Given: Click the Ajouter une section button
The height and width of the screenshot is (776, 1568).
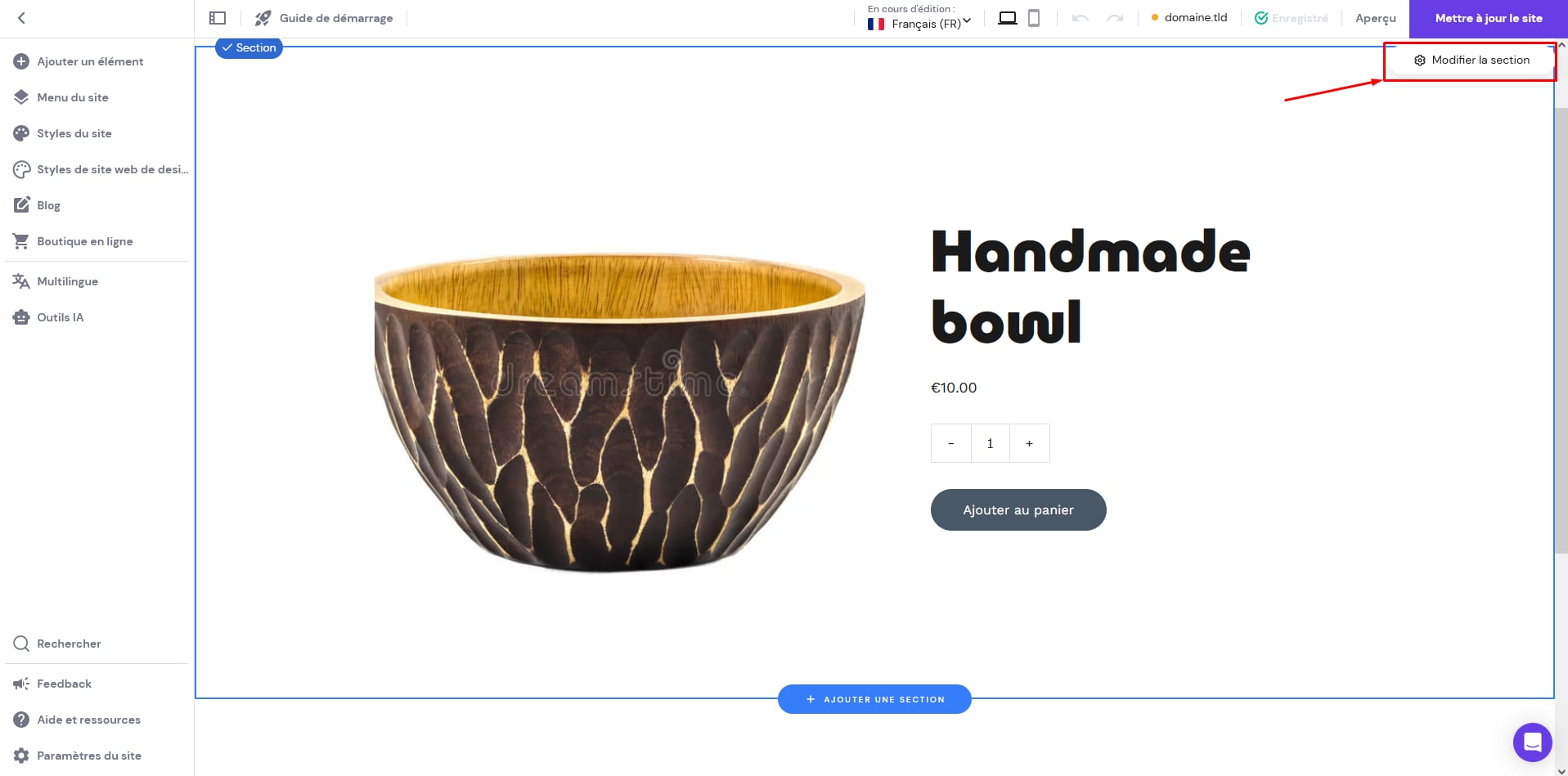Looking at the screenshot, I should pyautogui.click(x=874, y=699).
